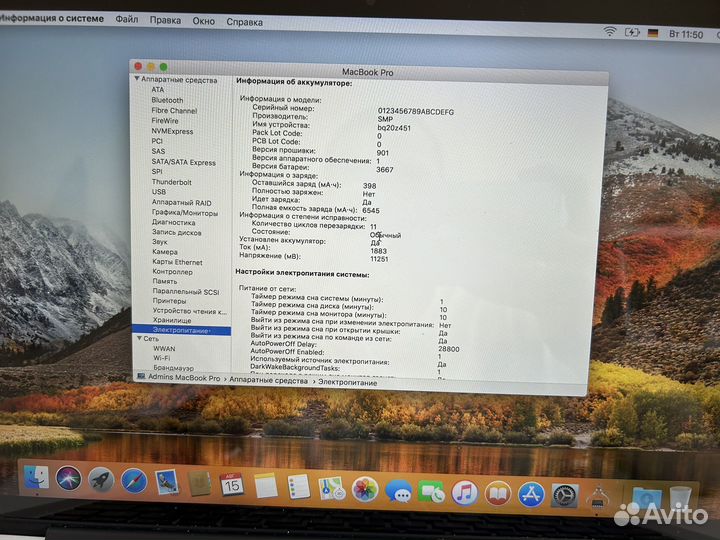This screenshot has height=540, width=720.
Task: Open iTunes music icon in Dock
Action: (x=465, y=494)
